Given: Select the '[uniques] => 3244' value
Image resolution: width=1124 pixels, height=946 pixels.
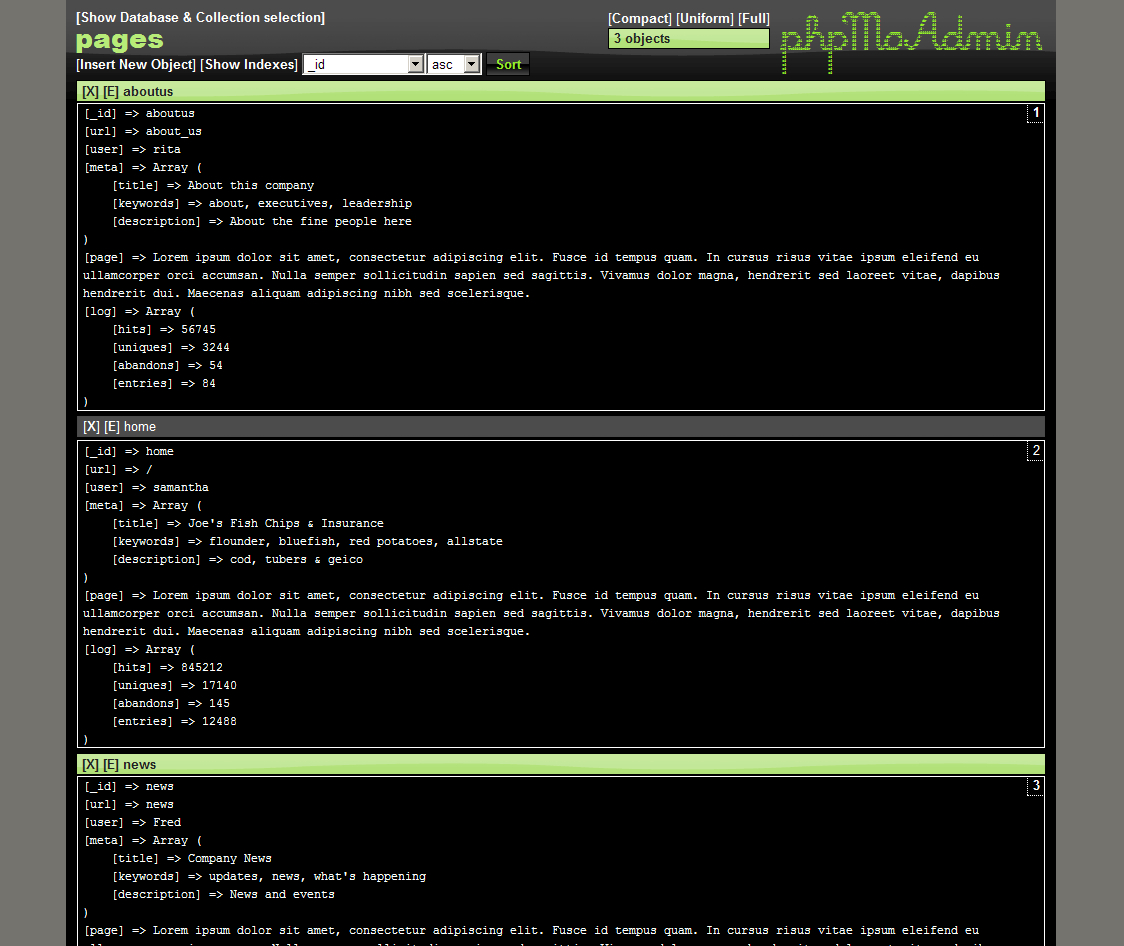Looking at the screenshot, I should [171, 348].
